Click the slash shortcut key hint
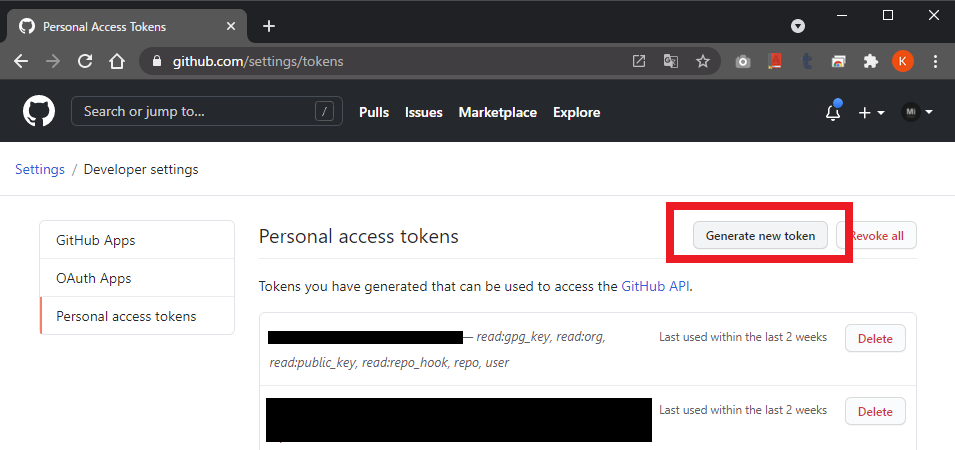 tap(325, 111)
